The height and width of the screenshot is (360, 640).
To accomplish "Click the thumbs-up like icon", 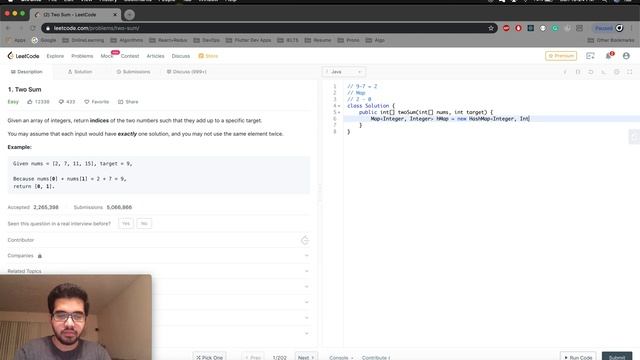I will pyautogui.click(x=30, y=102).
